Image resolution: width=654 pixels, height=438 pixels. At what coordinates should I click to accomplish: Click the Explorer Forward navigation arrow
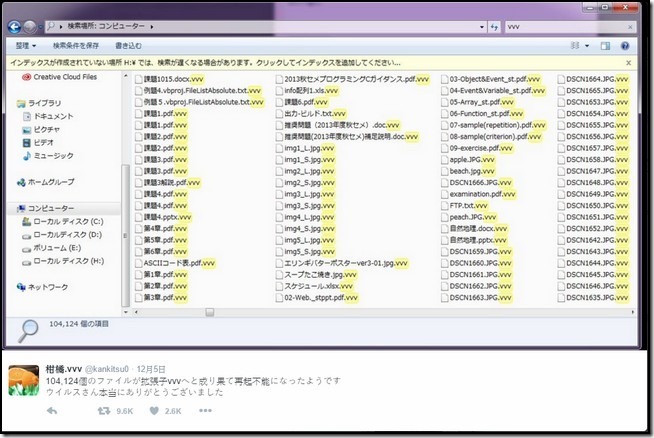30,27
